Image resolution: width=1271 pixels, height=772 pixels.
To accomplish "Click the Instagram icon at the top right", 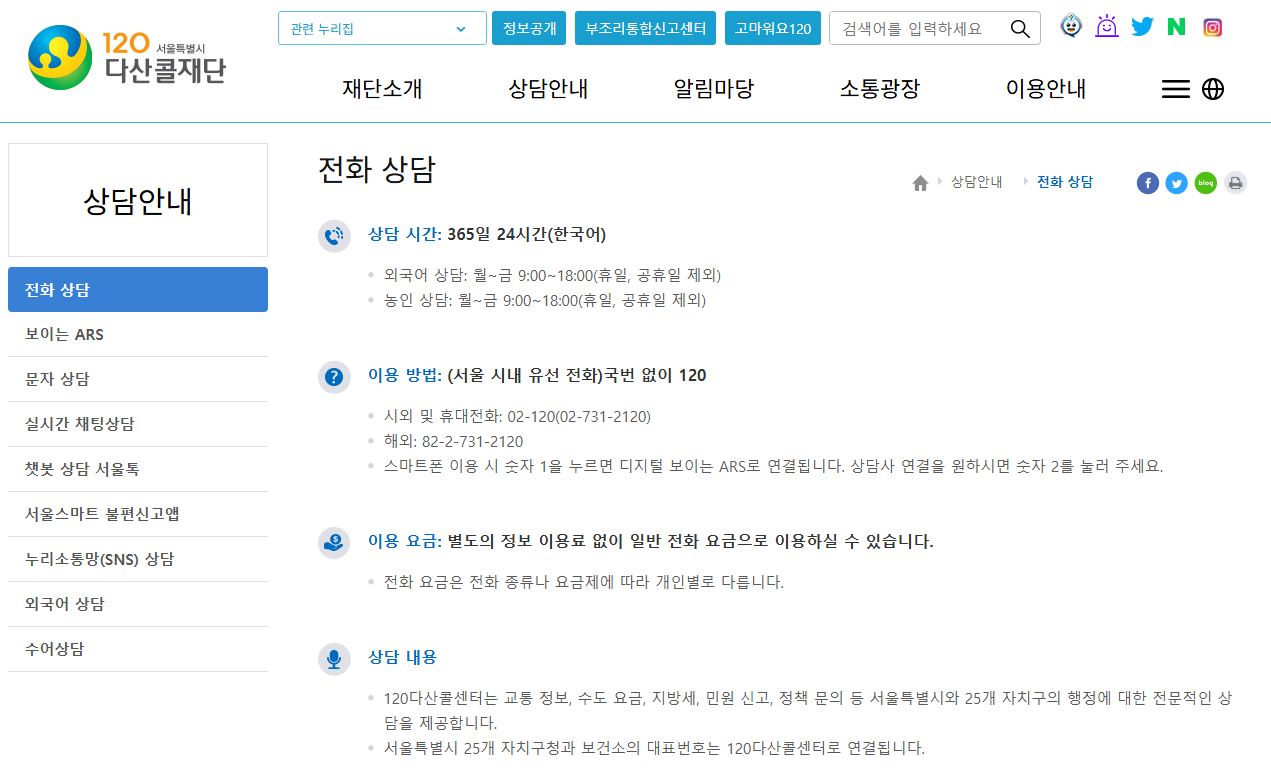I will point(1213,27).
